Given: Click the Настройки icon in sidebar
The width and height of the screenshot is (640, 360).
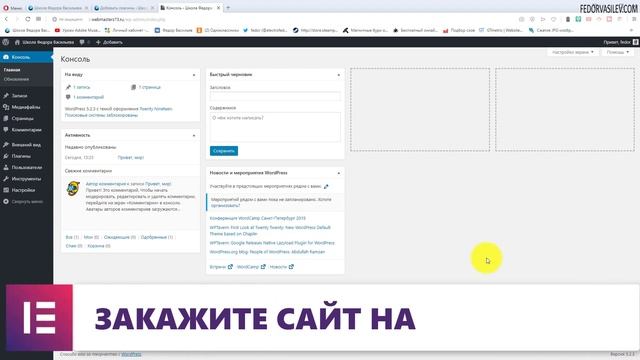Looking at the screenshot, I should tap(6, 190).
